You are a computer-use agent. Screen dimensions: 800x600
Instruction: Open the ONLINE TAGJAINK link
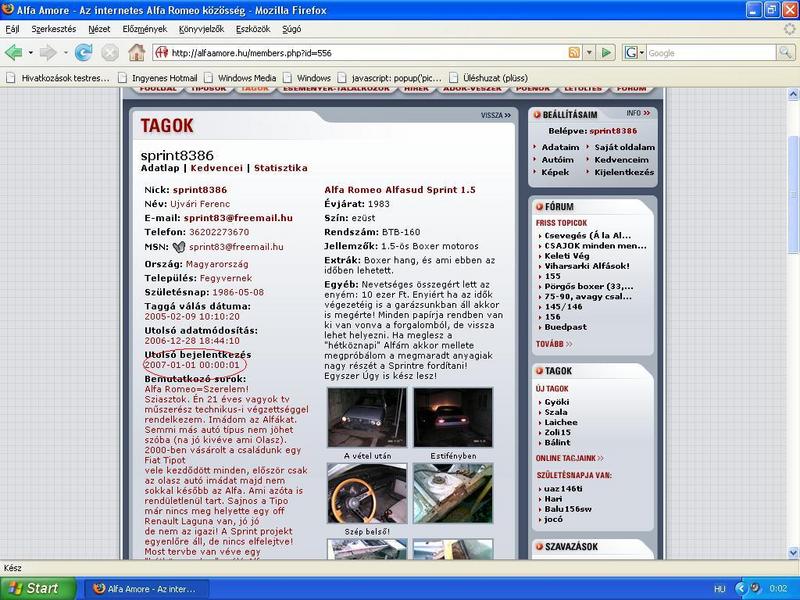point(569,458)
